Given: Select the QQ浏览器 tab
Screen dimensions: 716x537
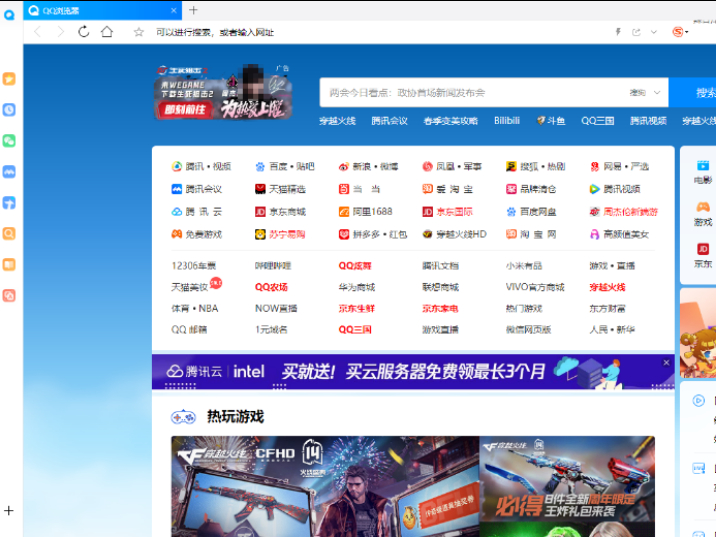Looking at the screenshot, I should 103,11.
